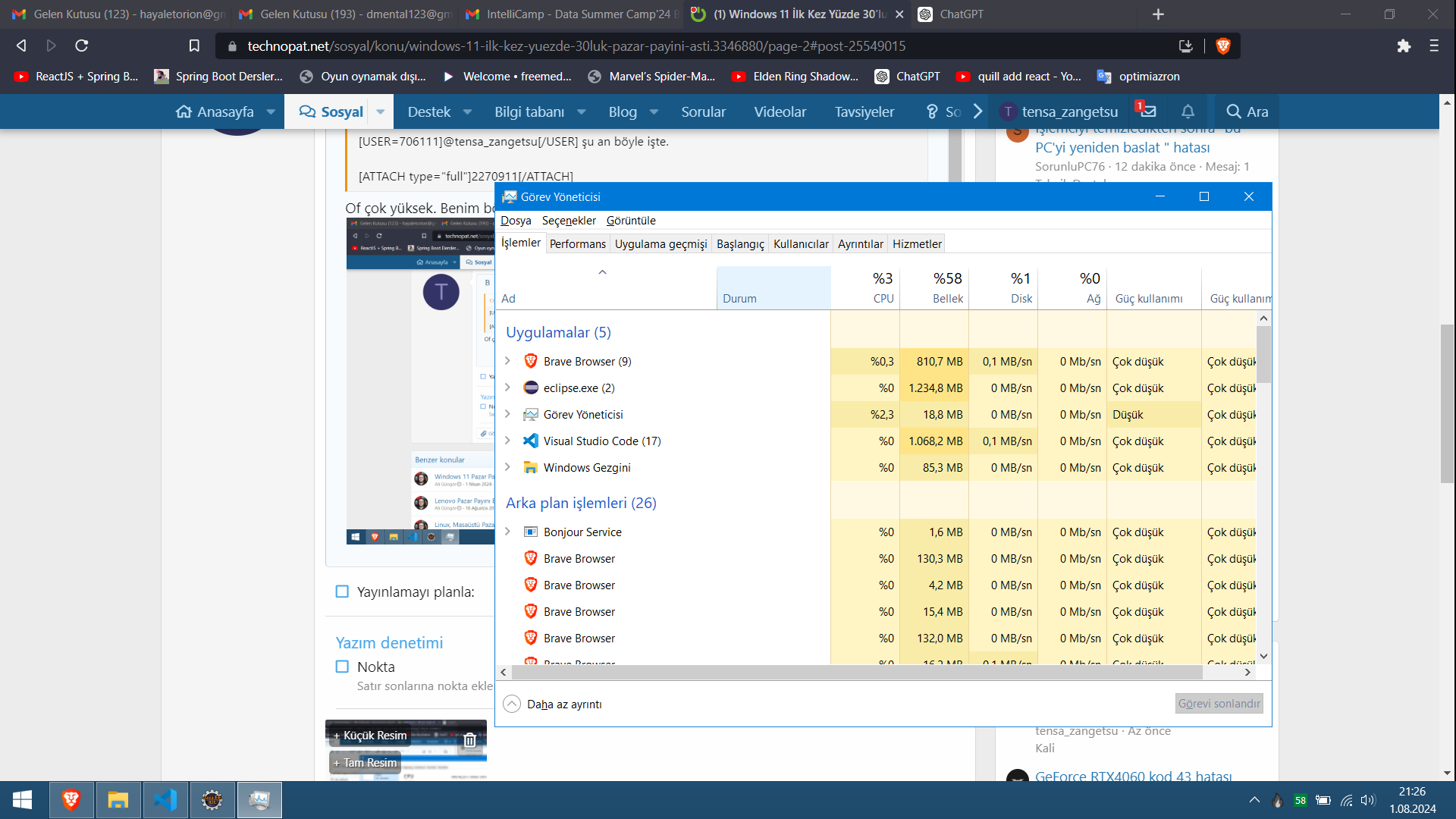Switch to the Performans tab

pos(577,243)
